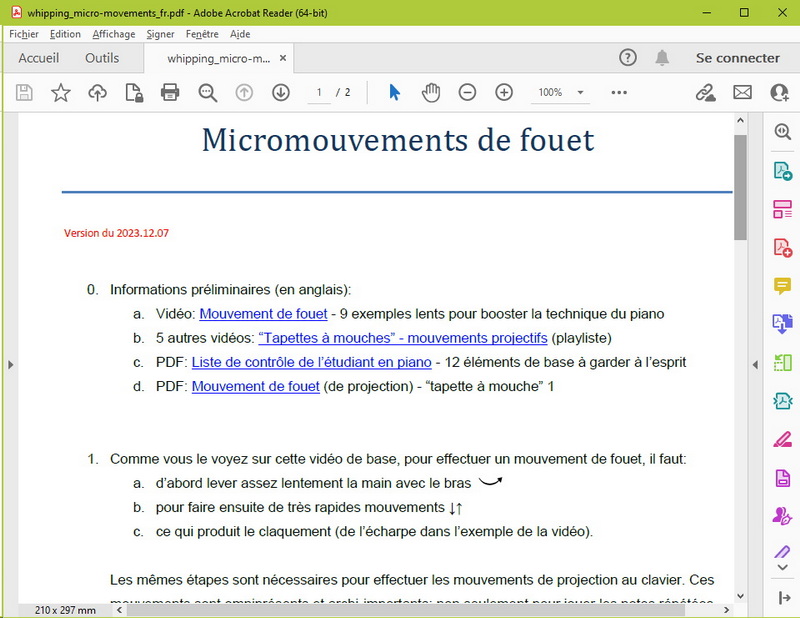Add the document to starred favorites

click(x=61, y=93)
